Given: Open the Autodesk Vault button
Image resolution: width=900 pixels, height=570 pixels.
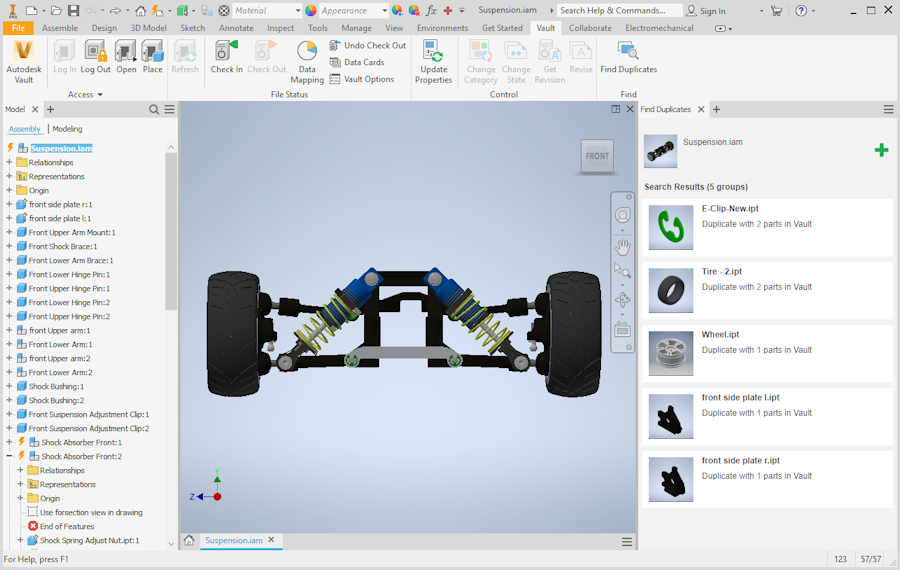Looking at the screenshot, I should [24, 62].
